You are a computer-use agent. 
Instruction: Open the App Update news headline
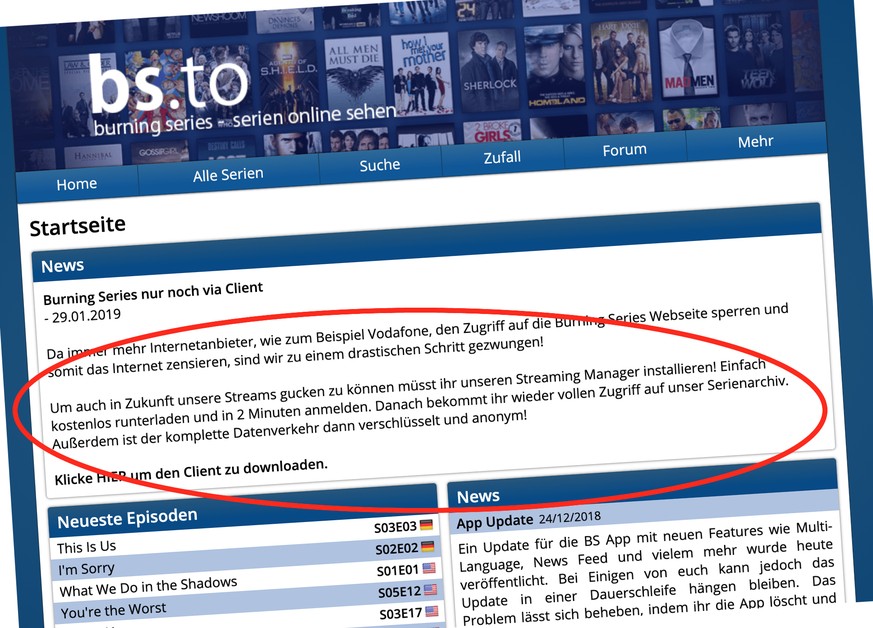click(x=495, y=522)
